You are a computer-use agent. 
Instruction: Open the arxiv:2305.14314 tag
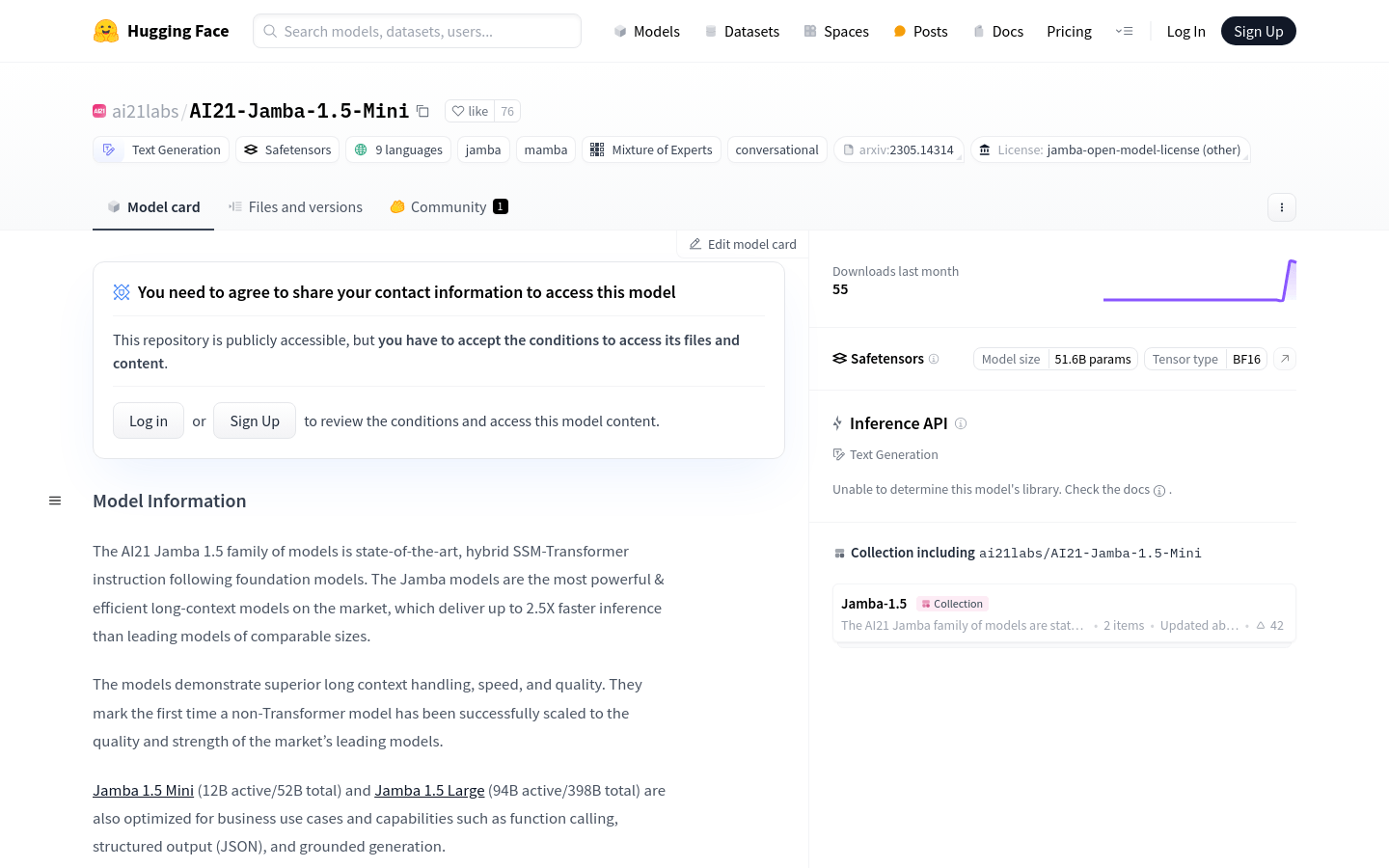[899, 149]
